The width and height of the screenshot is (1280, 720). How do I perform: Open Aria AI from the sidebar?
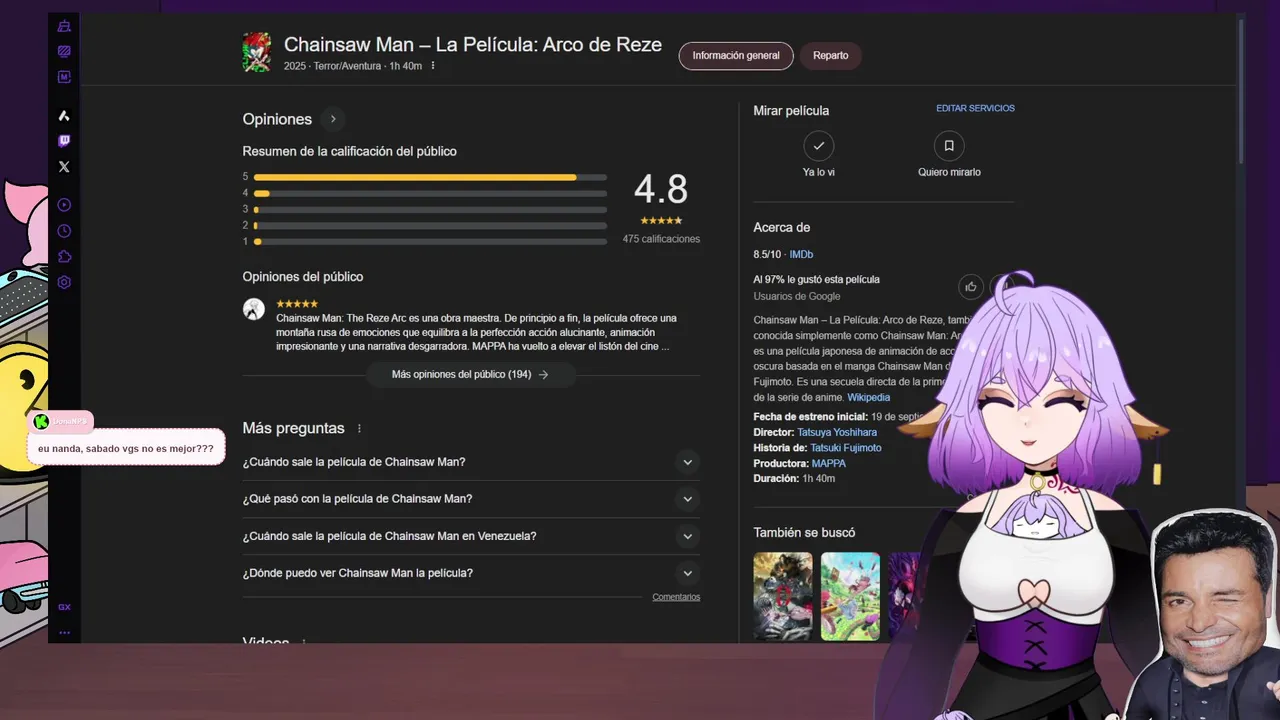[64, 116]
